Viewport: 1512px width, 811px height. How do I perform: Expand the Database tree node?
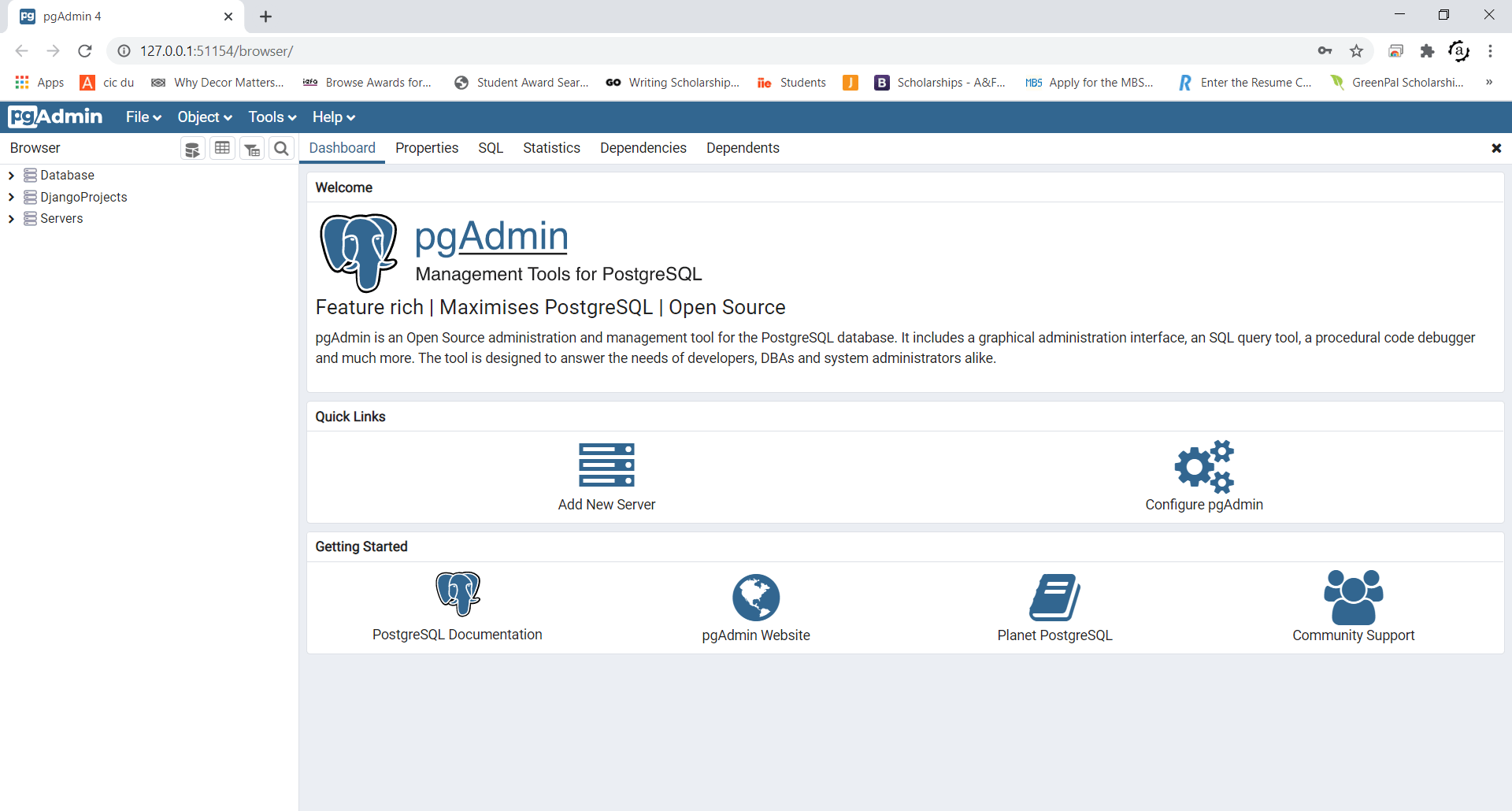pos(11,176)
